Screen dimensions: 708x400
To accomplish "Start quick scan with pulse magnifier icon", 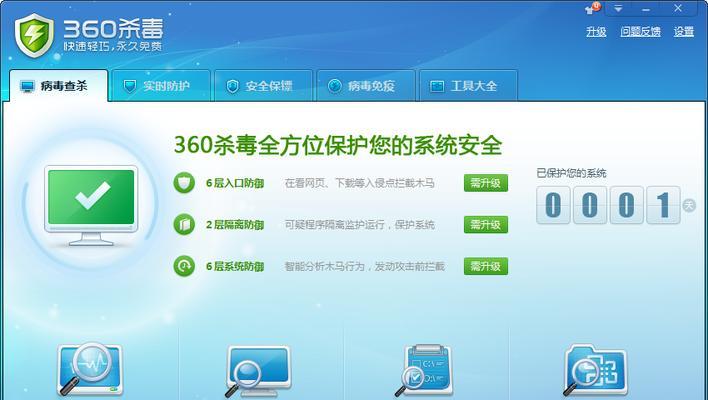I will point(89,369).
